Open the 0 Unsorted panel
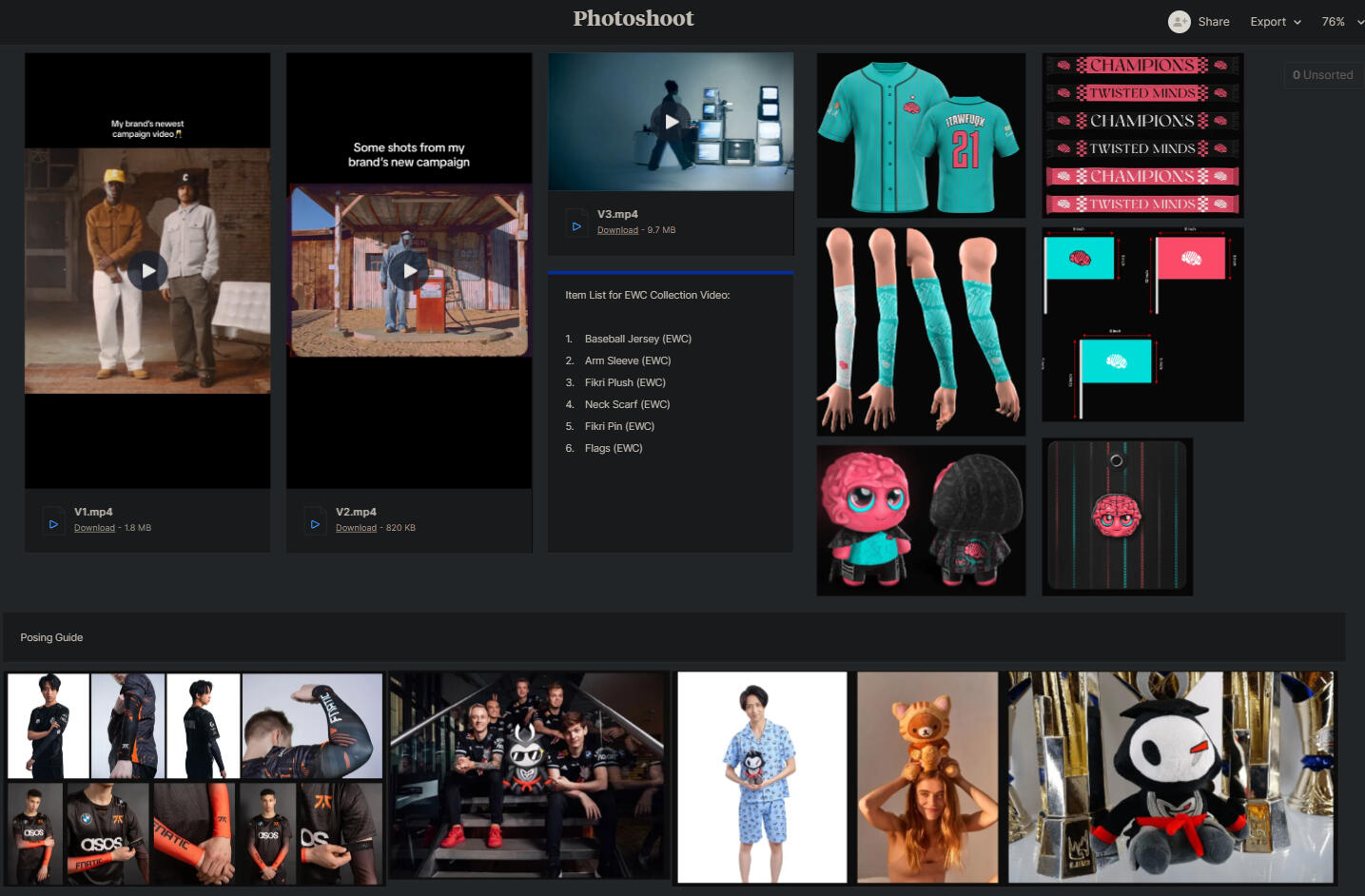The width and height of the screenshot is (1365, 896). pos(1322,75)
